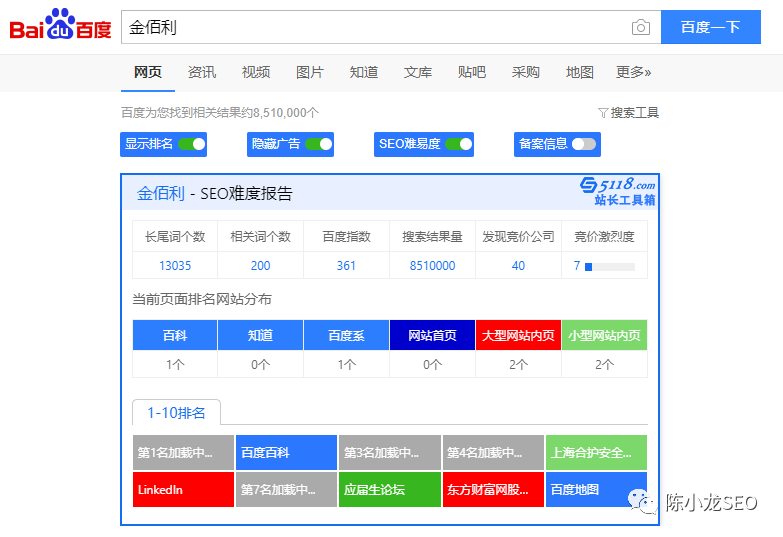783x537 pixels.
Task: Open the 百度百科 rank tile
Action: [286, 453]
